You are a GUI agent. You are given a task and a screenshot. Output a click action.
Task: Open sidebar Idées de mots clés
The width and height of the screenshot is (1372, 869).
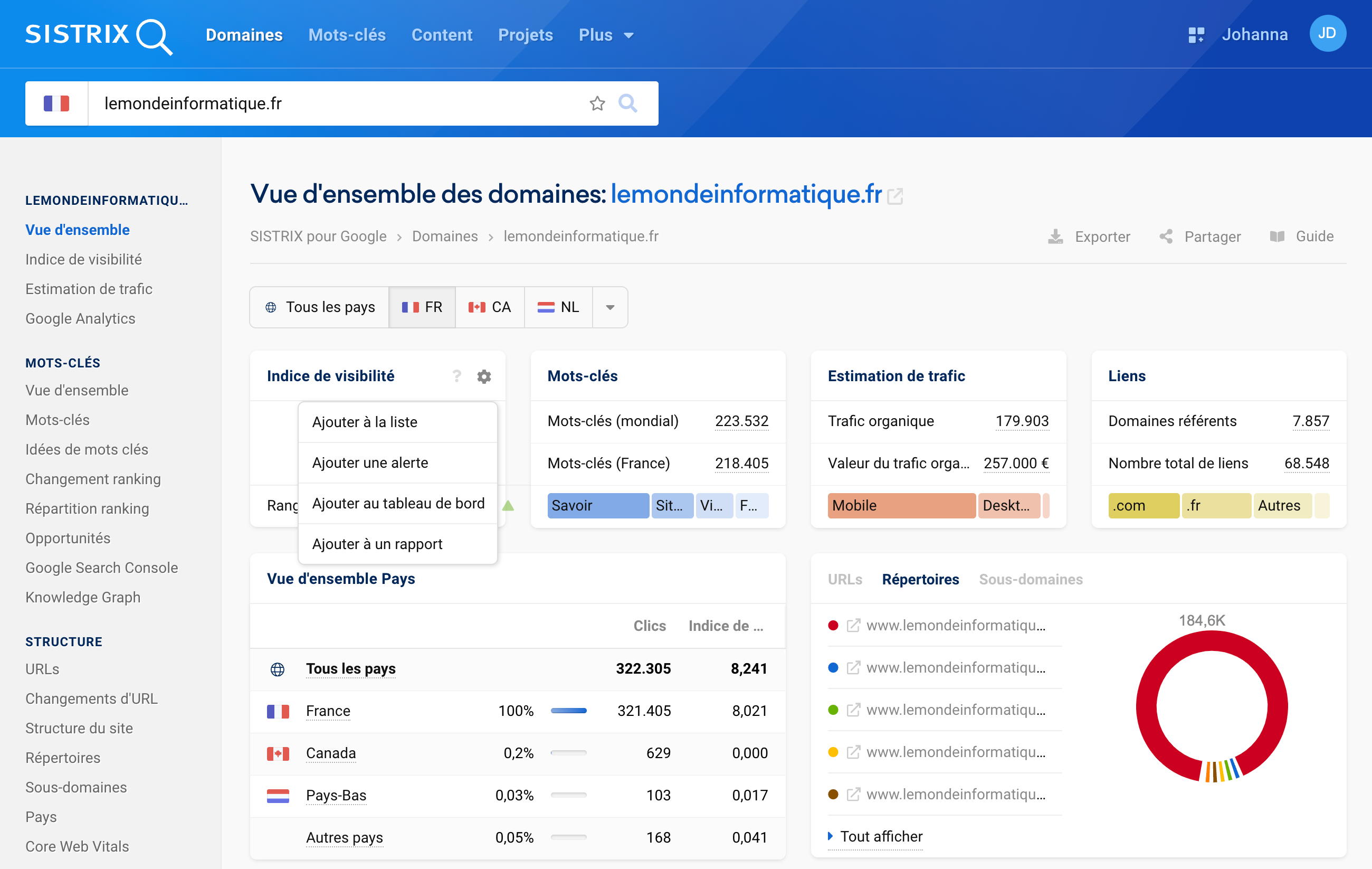click(x=87, y=449)
